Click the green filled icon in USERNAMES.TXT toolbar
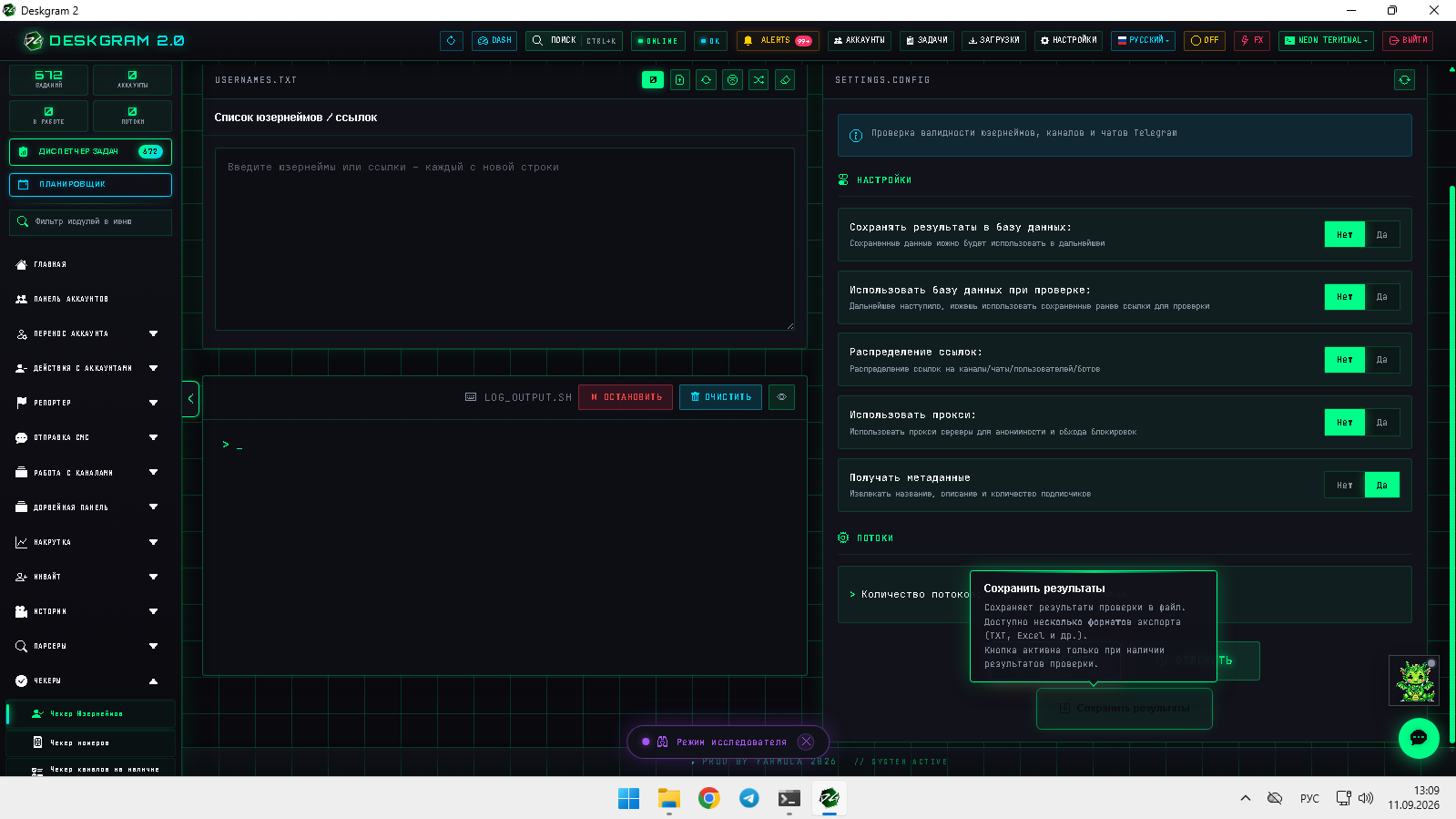The image size is (1456, 819). pyautogui.click(x=653, y=80)
